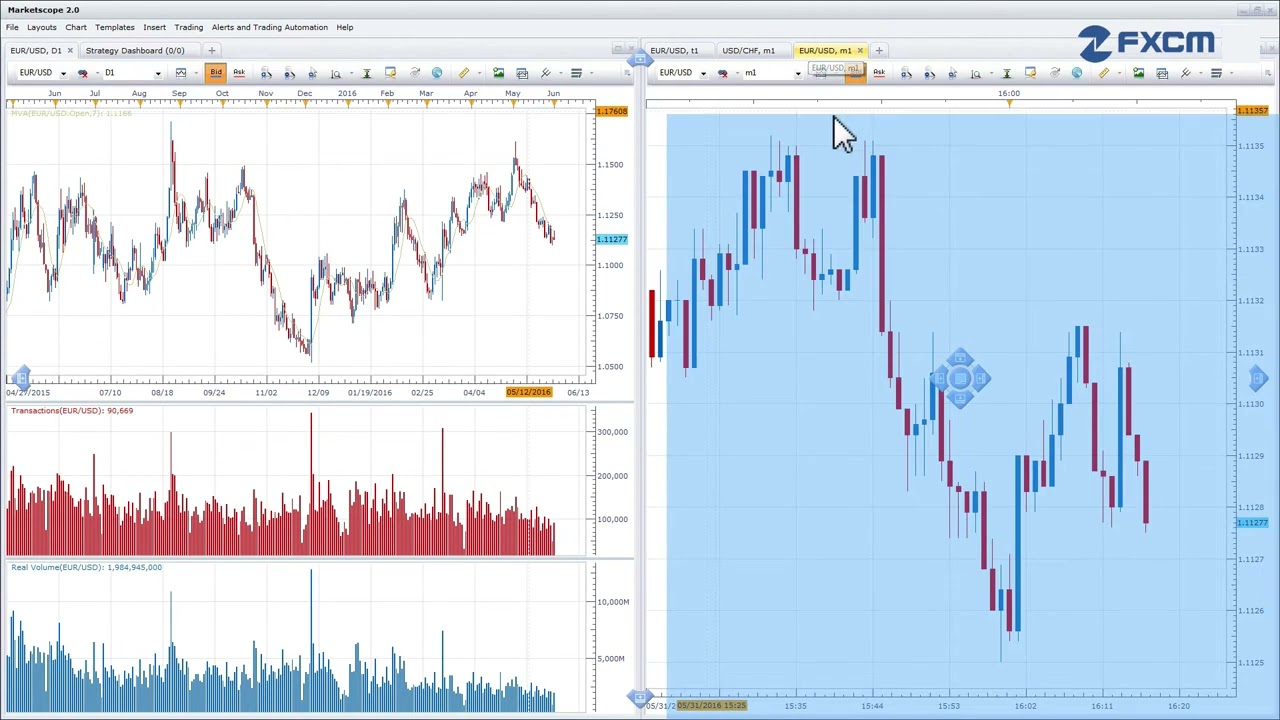1280x720 pixels.
Task: Open the Templates menu
Action: (x=115, y=27)
